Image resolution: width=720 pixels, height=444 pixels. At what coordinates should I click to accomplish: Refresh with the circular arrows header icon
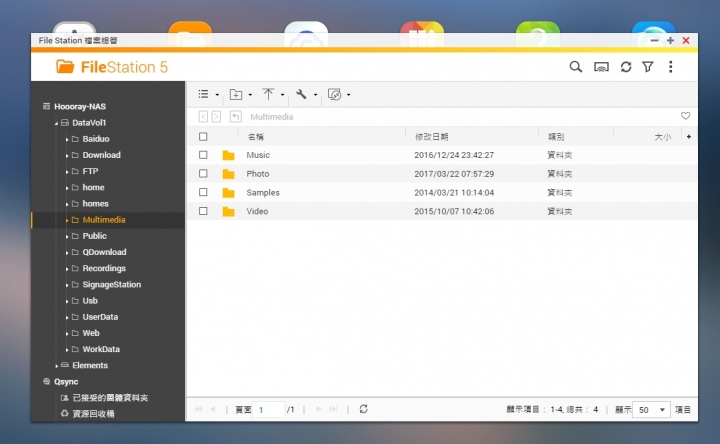click(x=625, y=67)
